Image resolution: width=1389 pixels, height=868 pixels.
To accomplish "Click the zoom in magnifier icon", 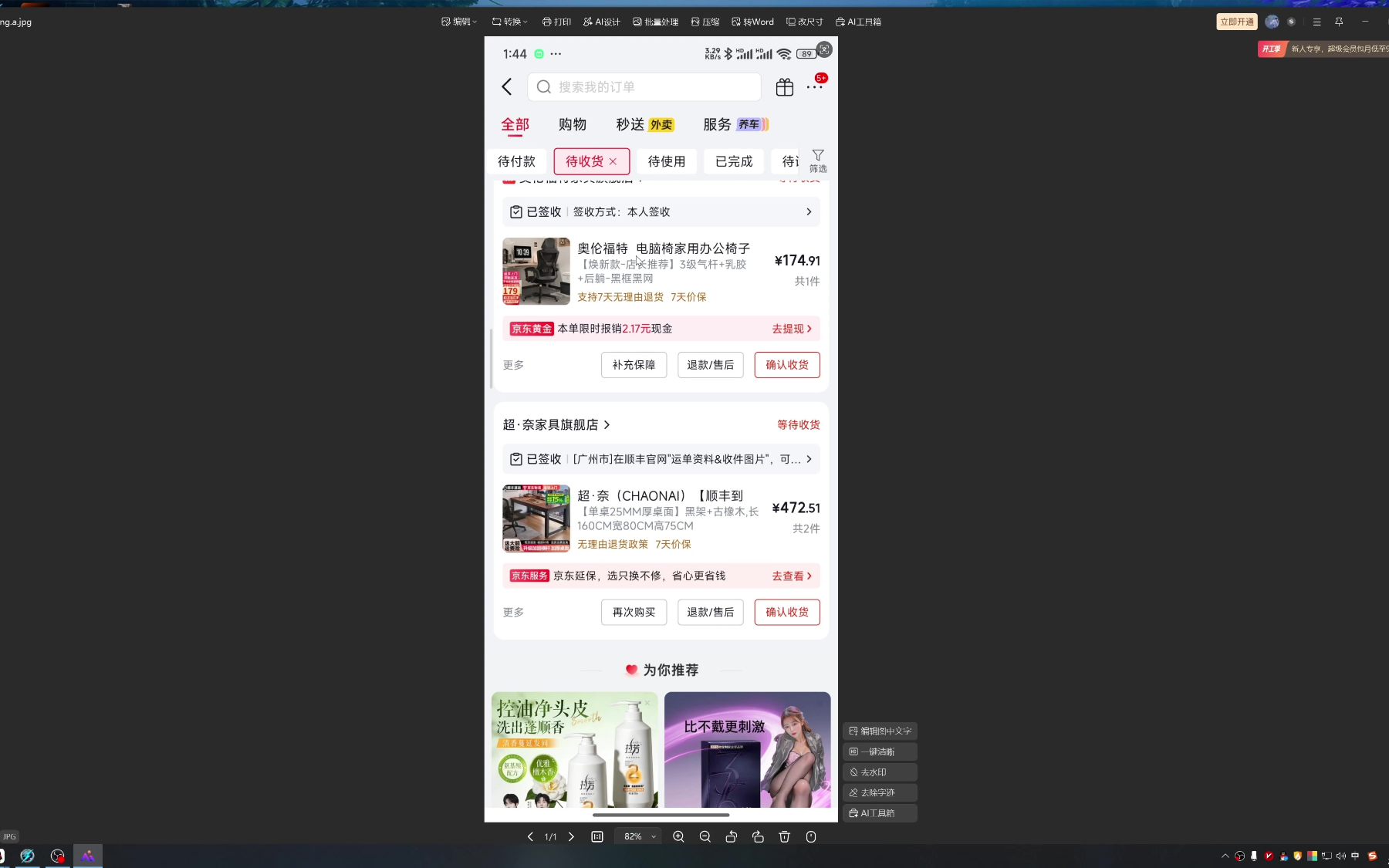I will tap(678, 836).
